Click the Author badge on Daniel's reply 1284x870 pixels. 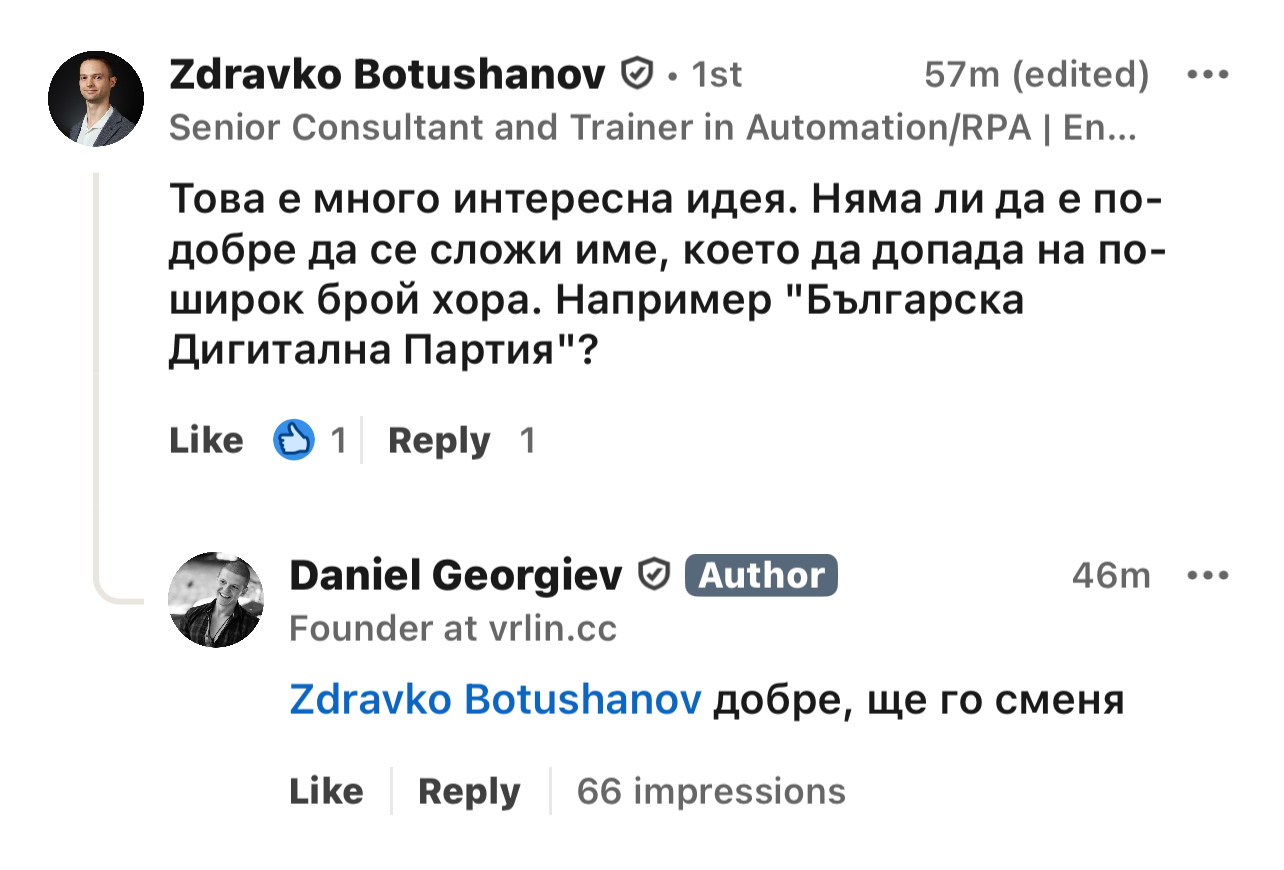(x=761, y=575)
